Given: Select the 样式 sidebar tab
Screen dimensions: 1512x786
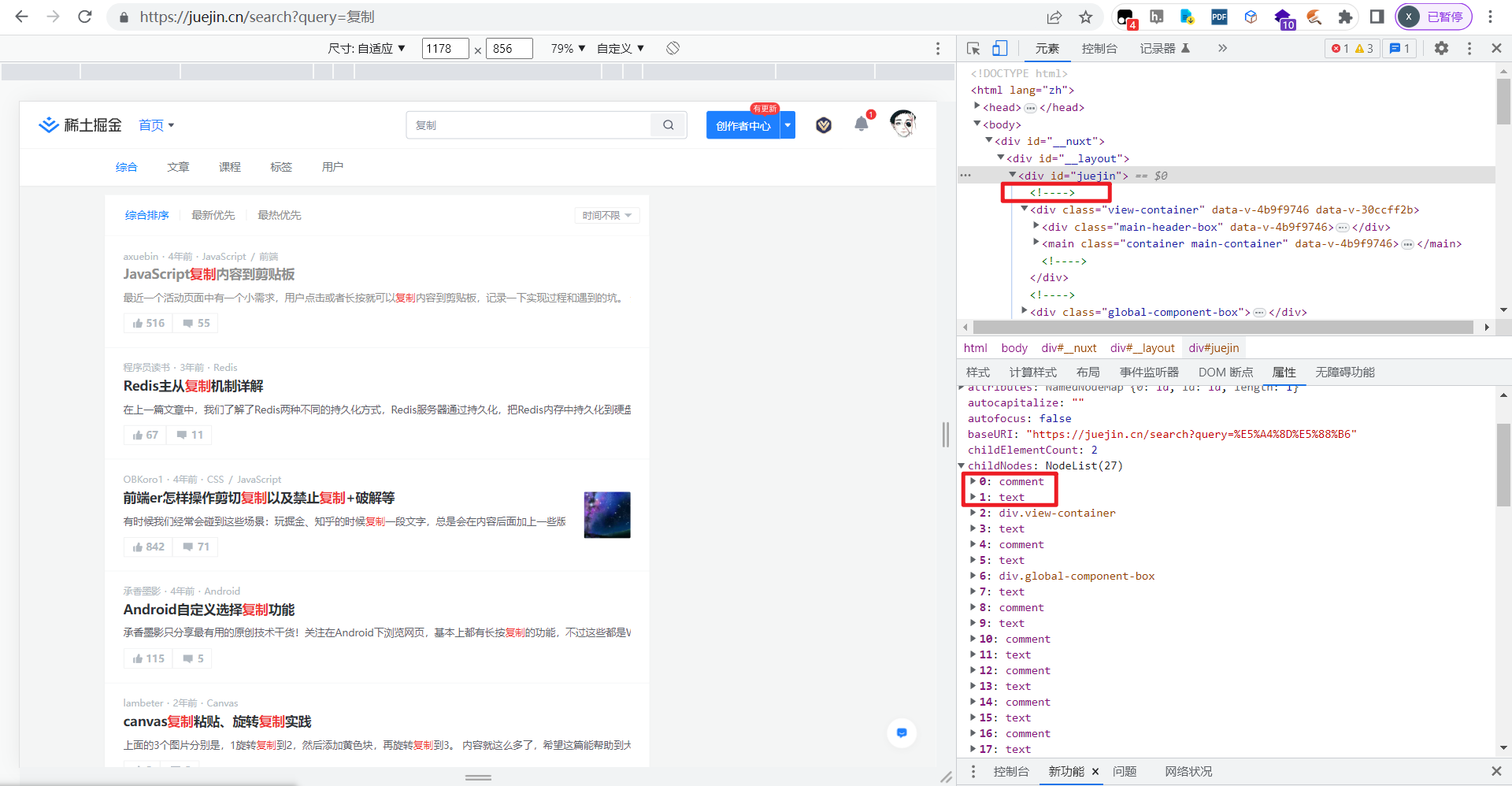Looking at the screenshot, I should pyautogui.click(x=978, y=372).
